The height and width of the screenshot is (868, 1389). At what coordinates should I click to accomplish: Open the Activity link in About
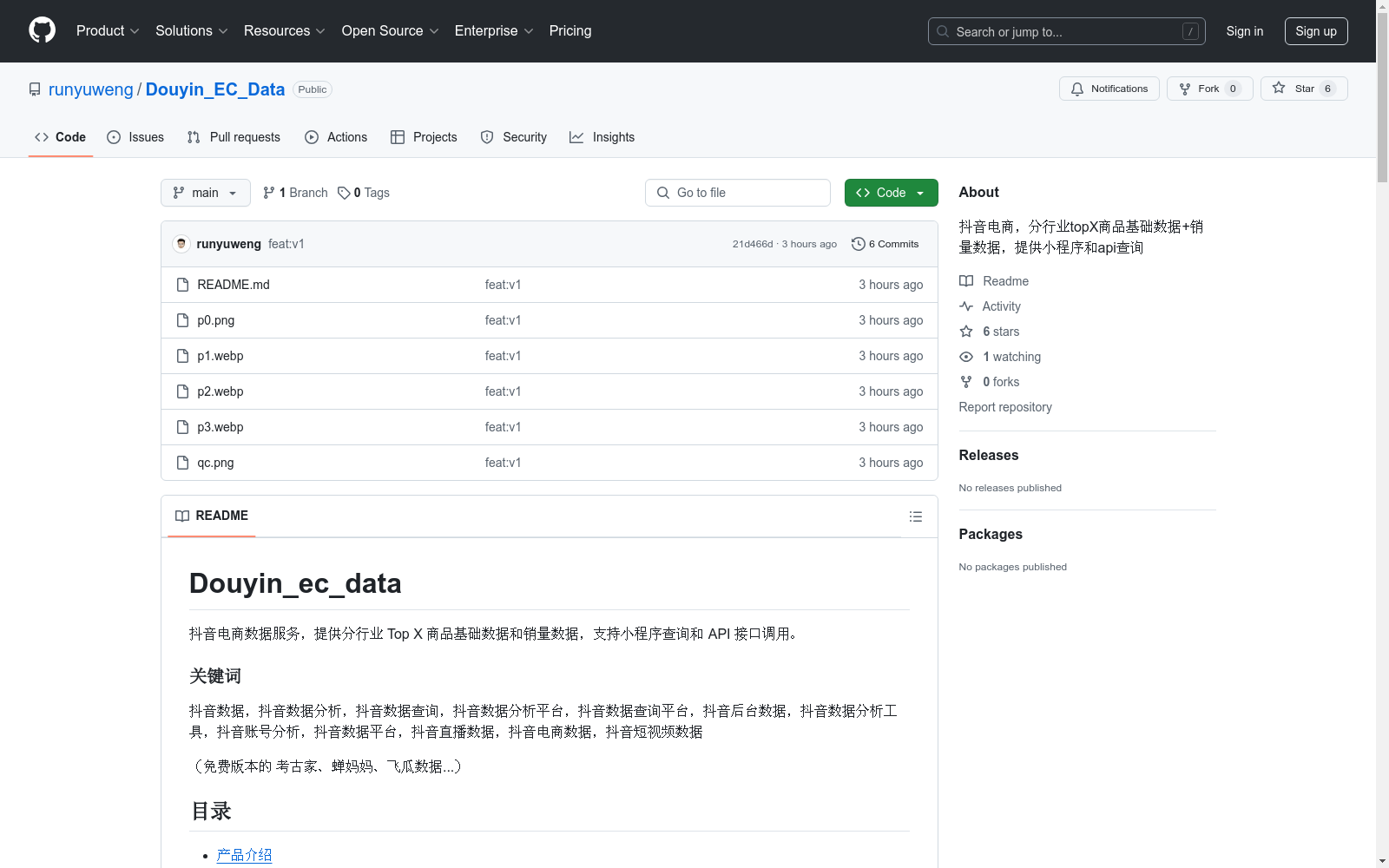(x=990, y=306)
